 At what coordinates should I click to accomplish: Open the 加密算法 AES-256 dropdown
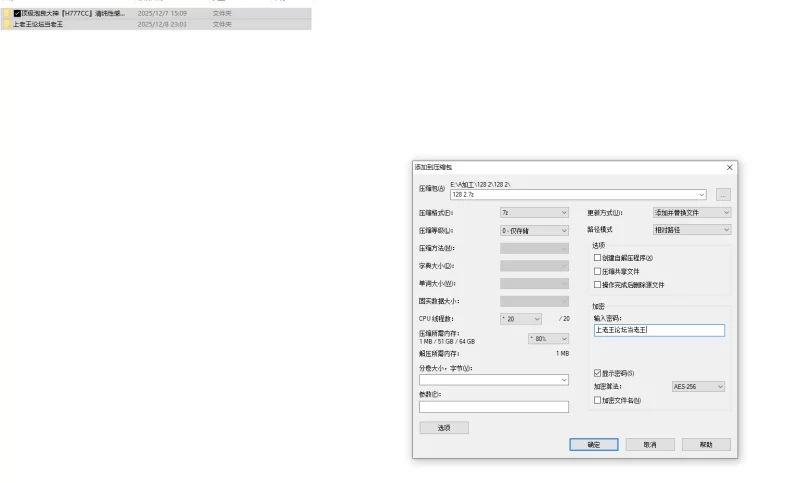point(698,387)
